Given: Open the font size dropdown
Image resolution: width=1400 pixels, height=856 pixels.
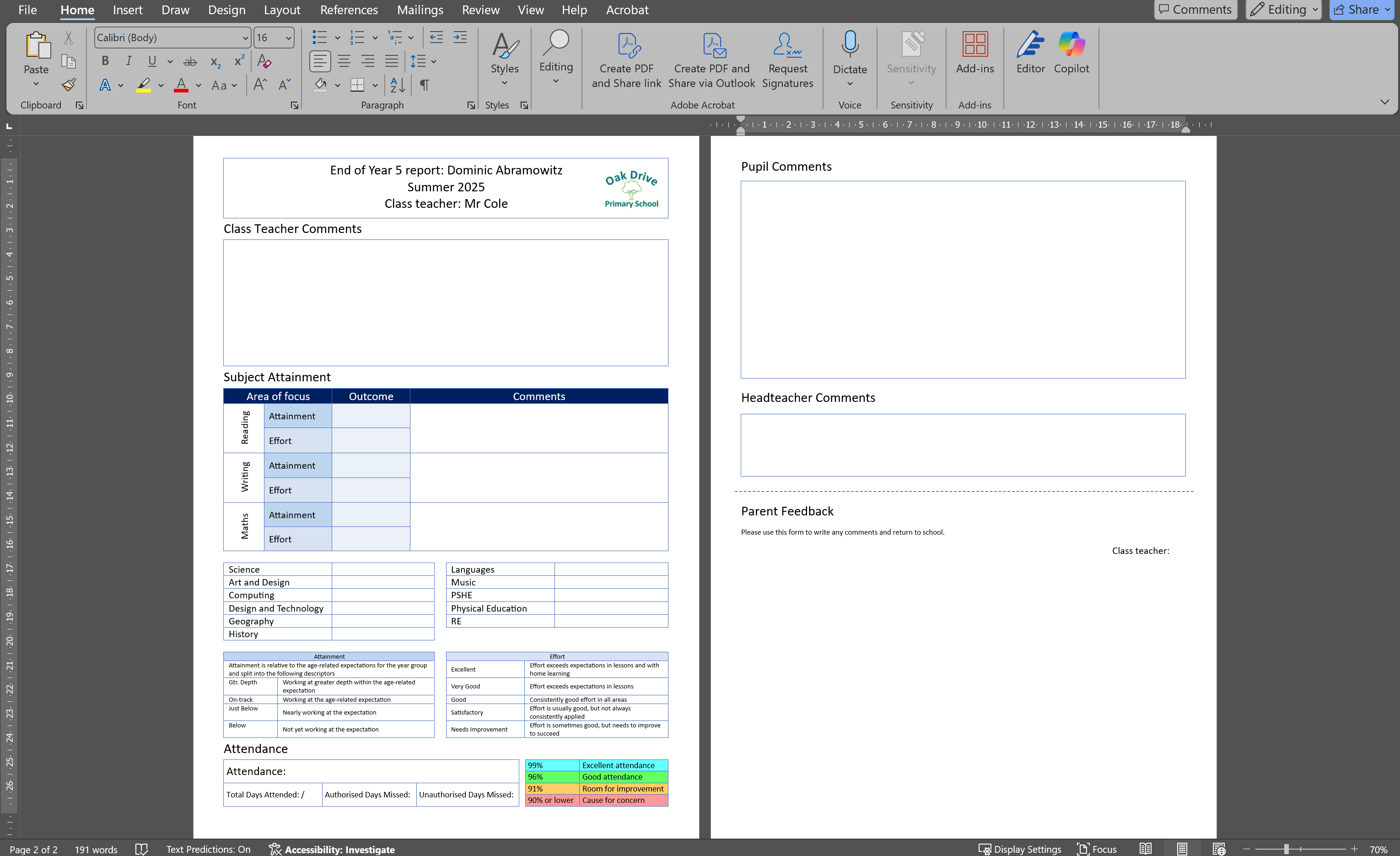Looking at the screenshot, I should coord(288,38).
